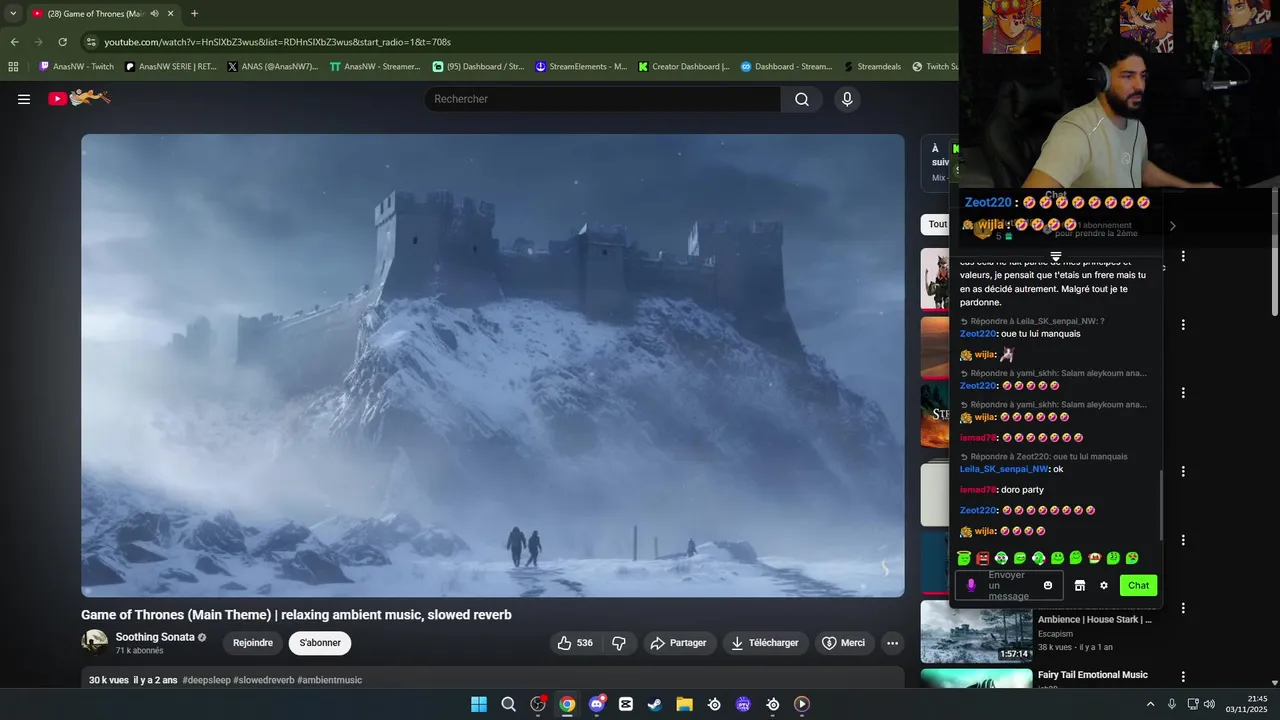Open AnasNW - Twitch bookmark
This screenshot has height=720, width=1280.
click(x=76, y=67)
